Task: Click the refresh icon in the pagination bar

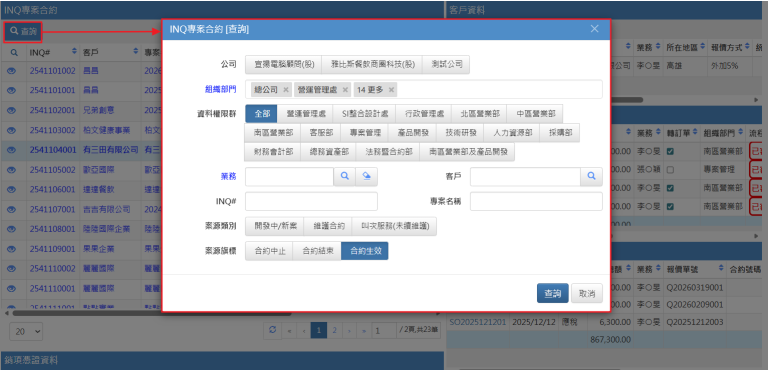Action: click(272, 330)
